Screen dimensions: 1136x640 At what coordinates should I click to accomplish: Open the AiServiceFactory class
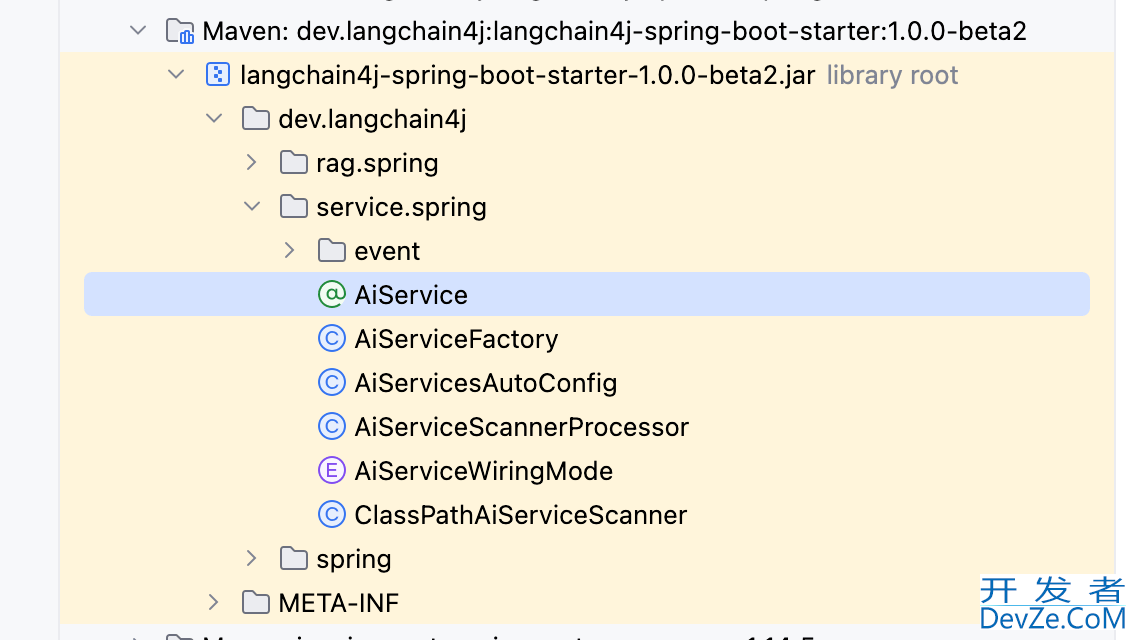(456, 339)
